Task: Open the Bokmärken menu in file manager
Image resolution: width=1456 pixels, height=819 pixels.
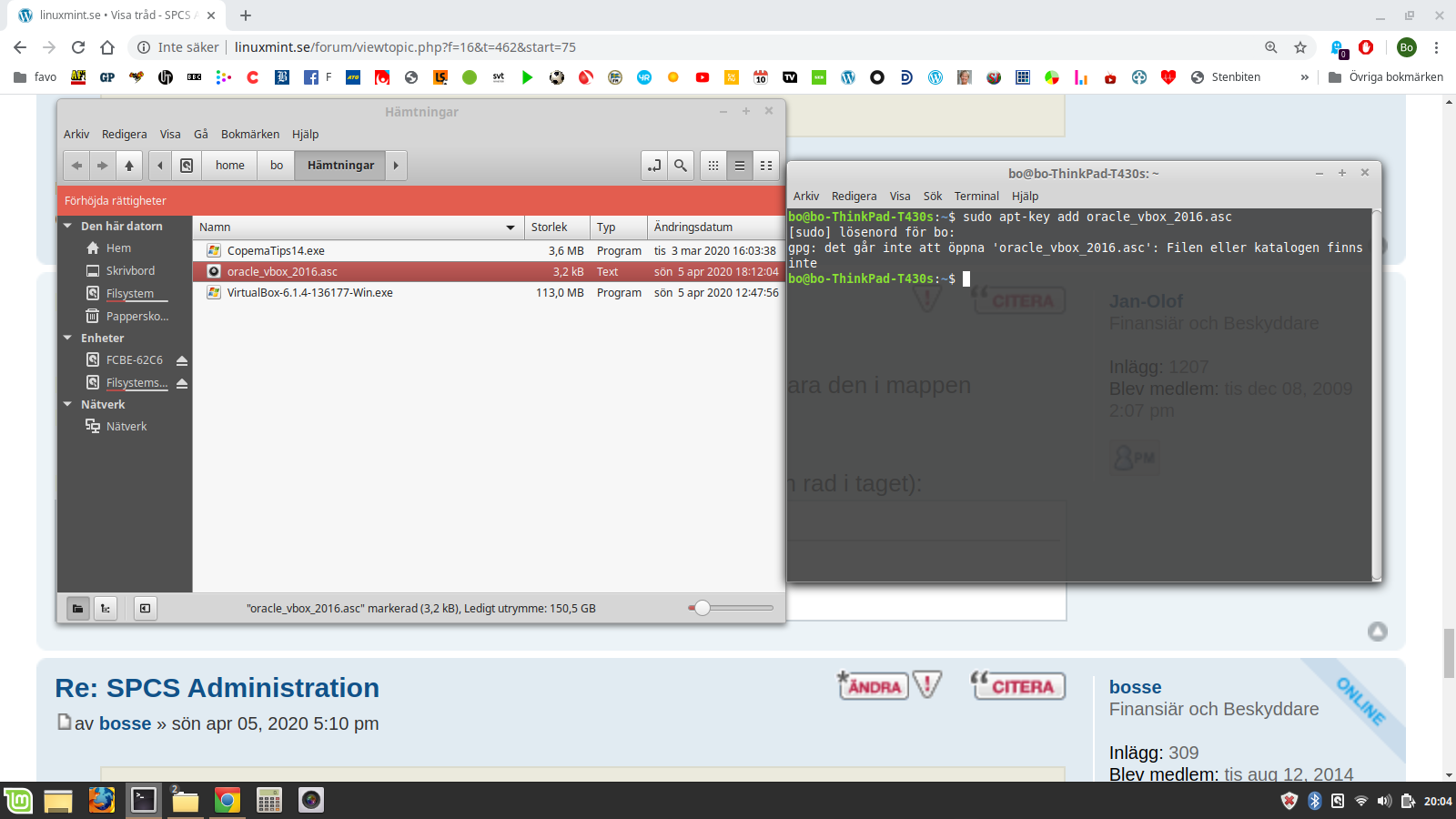Action: 249,135
